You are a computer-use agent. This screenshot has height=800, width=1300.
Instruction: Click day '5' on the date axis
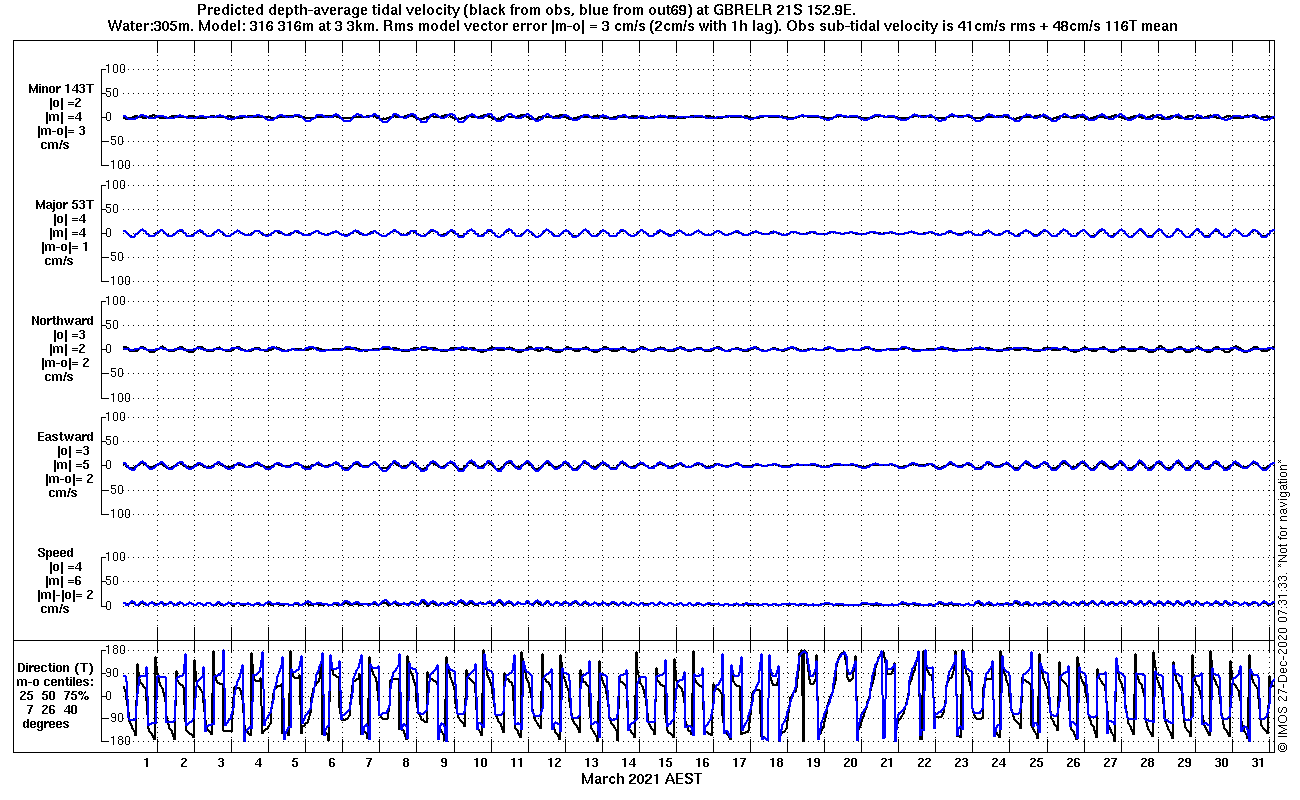tap(295, 763)
